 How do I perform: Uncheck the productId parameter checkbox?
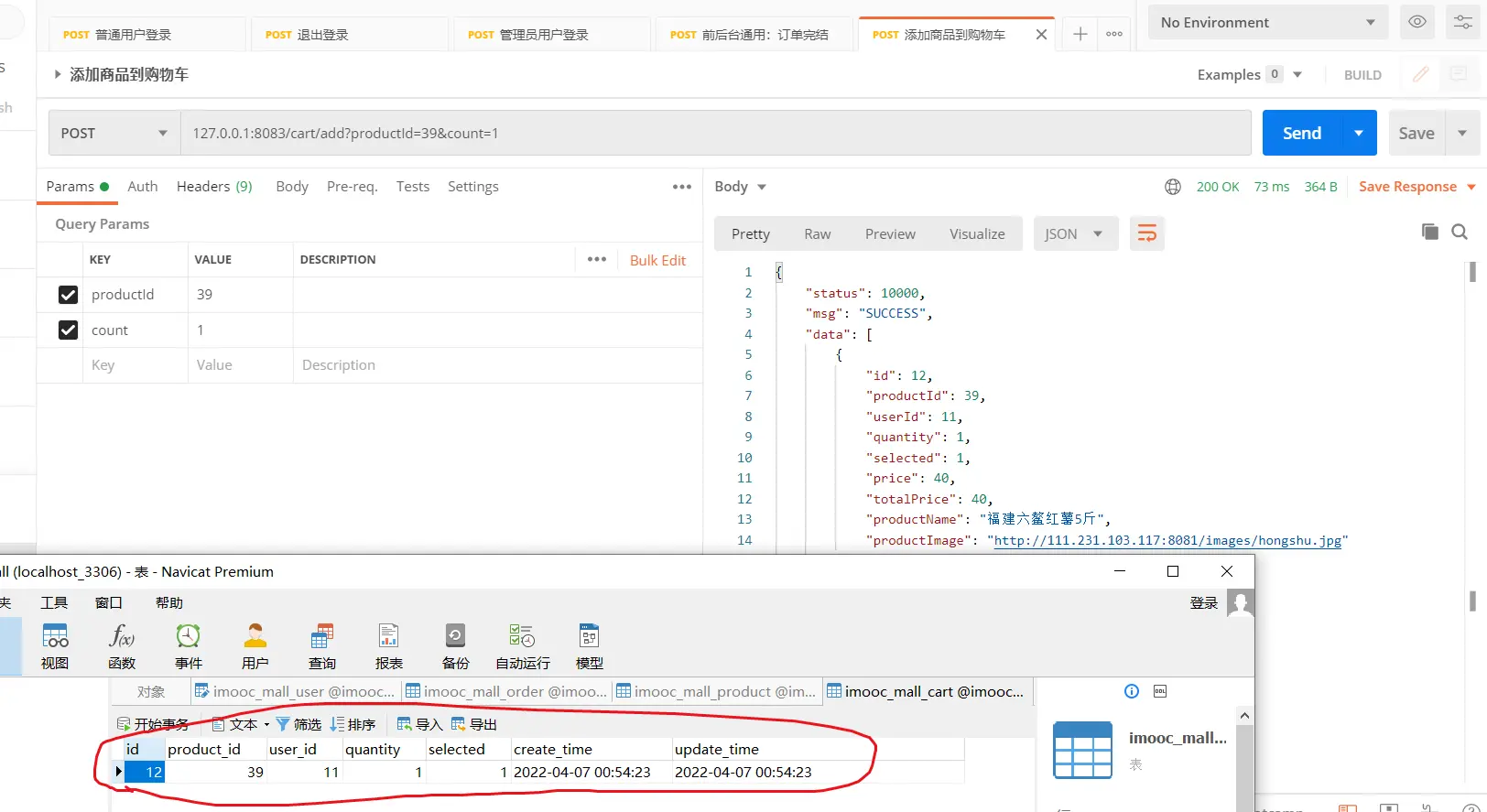68,295
